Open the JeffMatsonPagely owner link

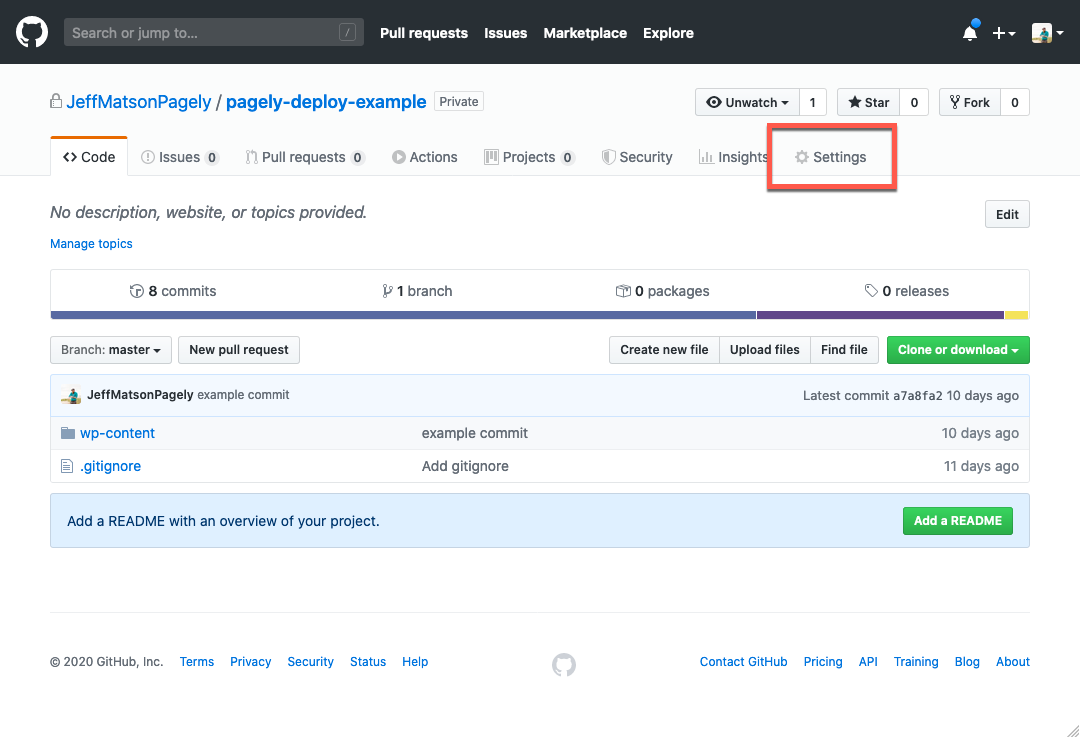[138, 102]
